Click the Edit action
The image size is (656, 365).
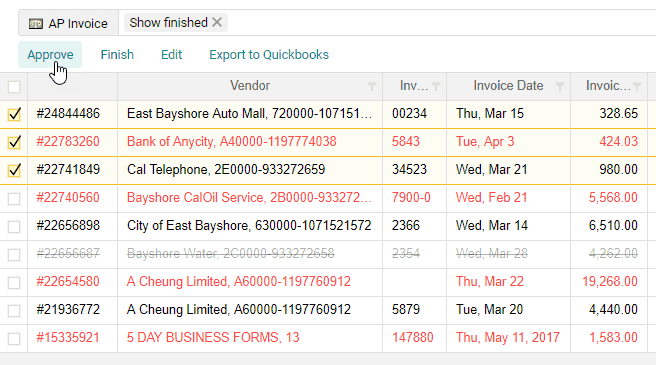pos(172,54)
